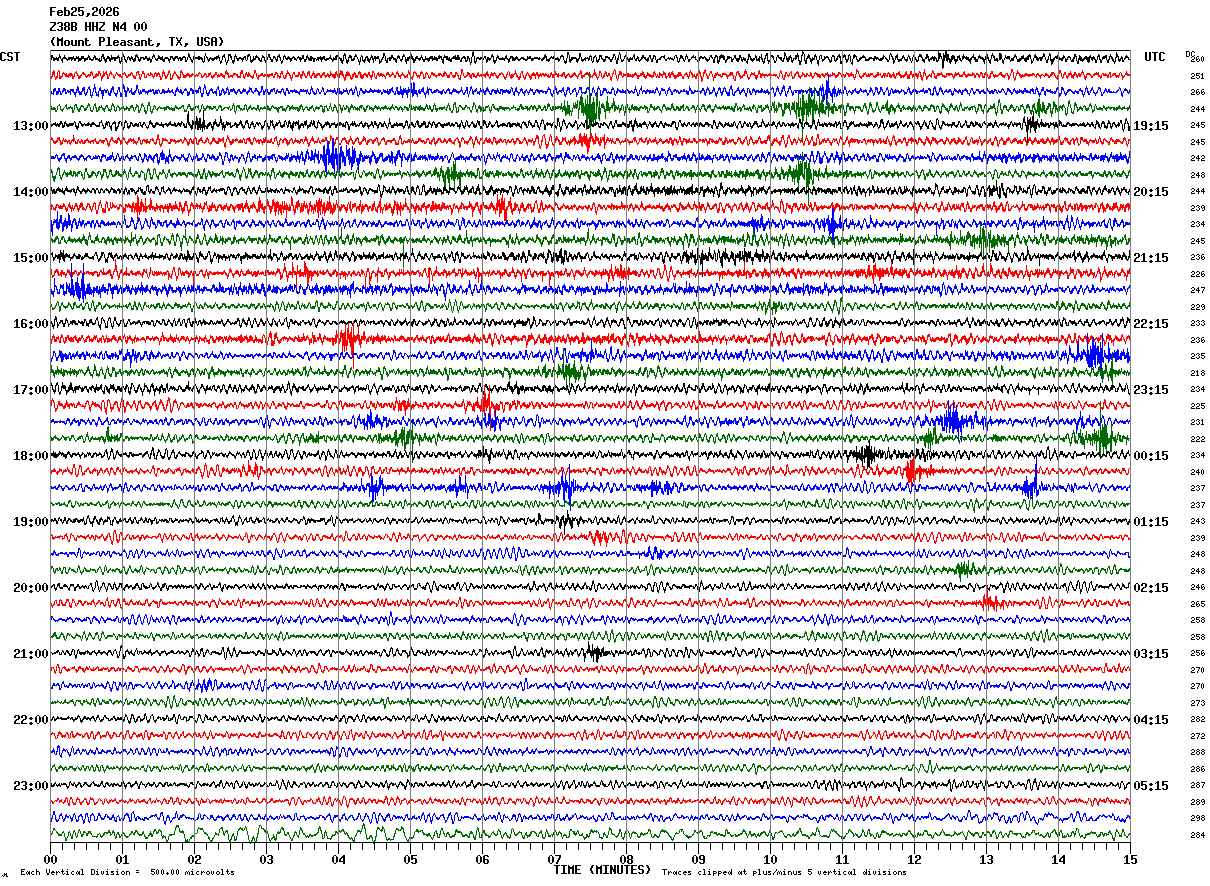Click minute tick label "00" on time axis

coord(50,859)
